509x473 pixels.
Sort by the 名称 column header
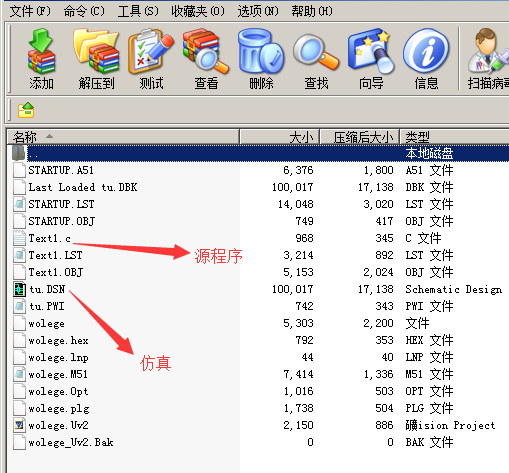coord(123,137)
